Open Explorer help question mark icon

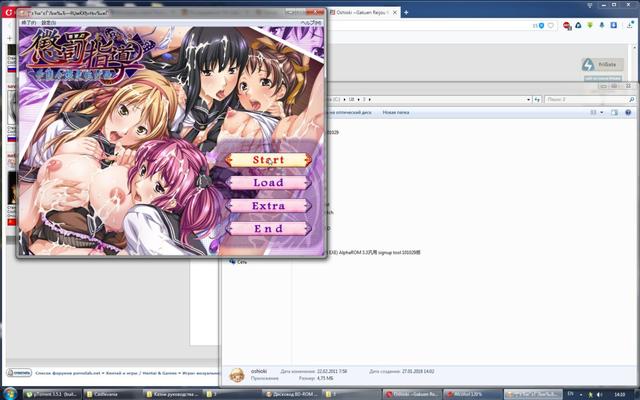click(x=629, y=112)
